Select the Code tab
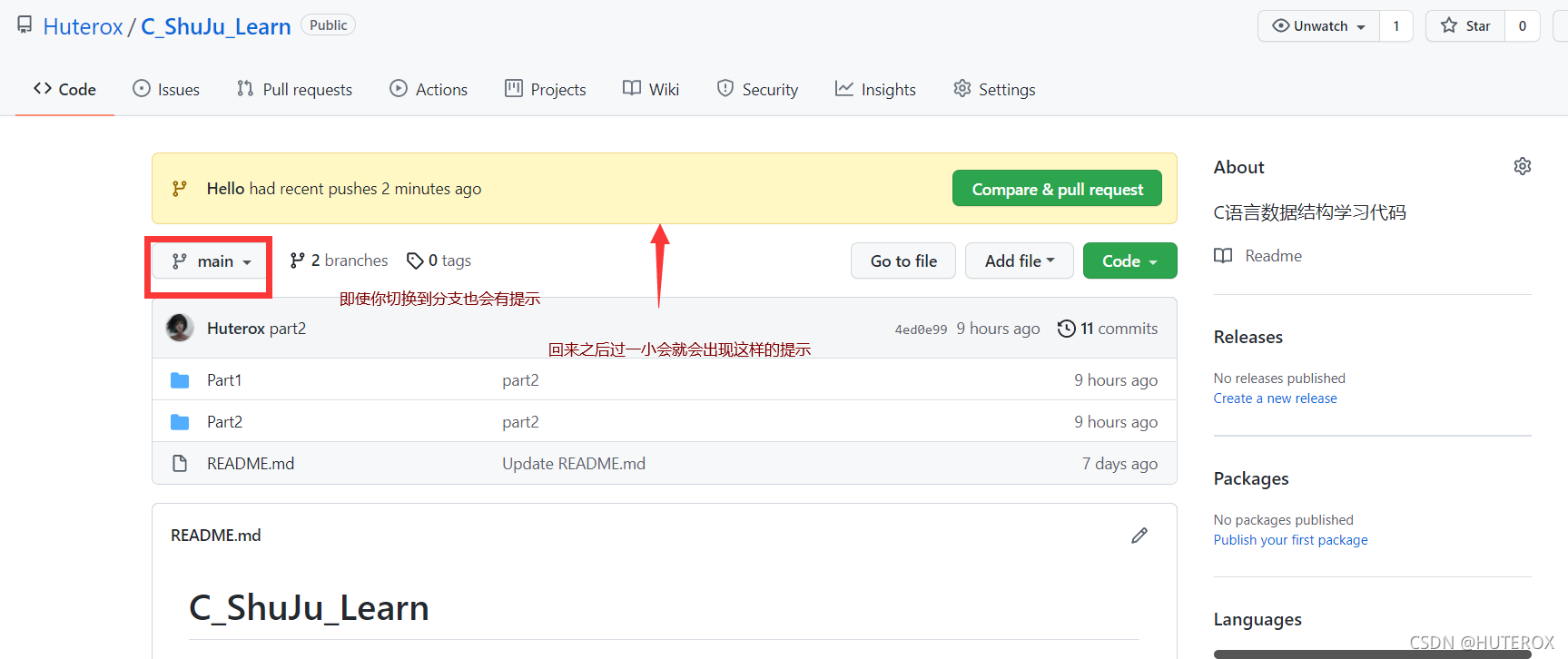 coord(64,89)
